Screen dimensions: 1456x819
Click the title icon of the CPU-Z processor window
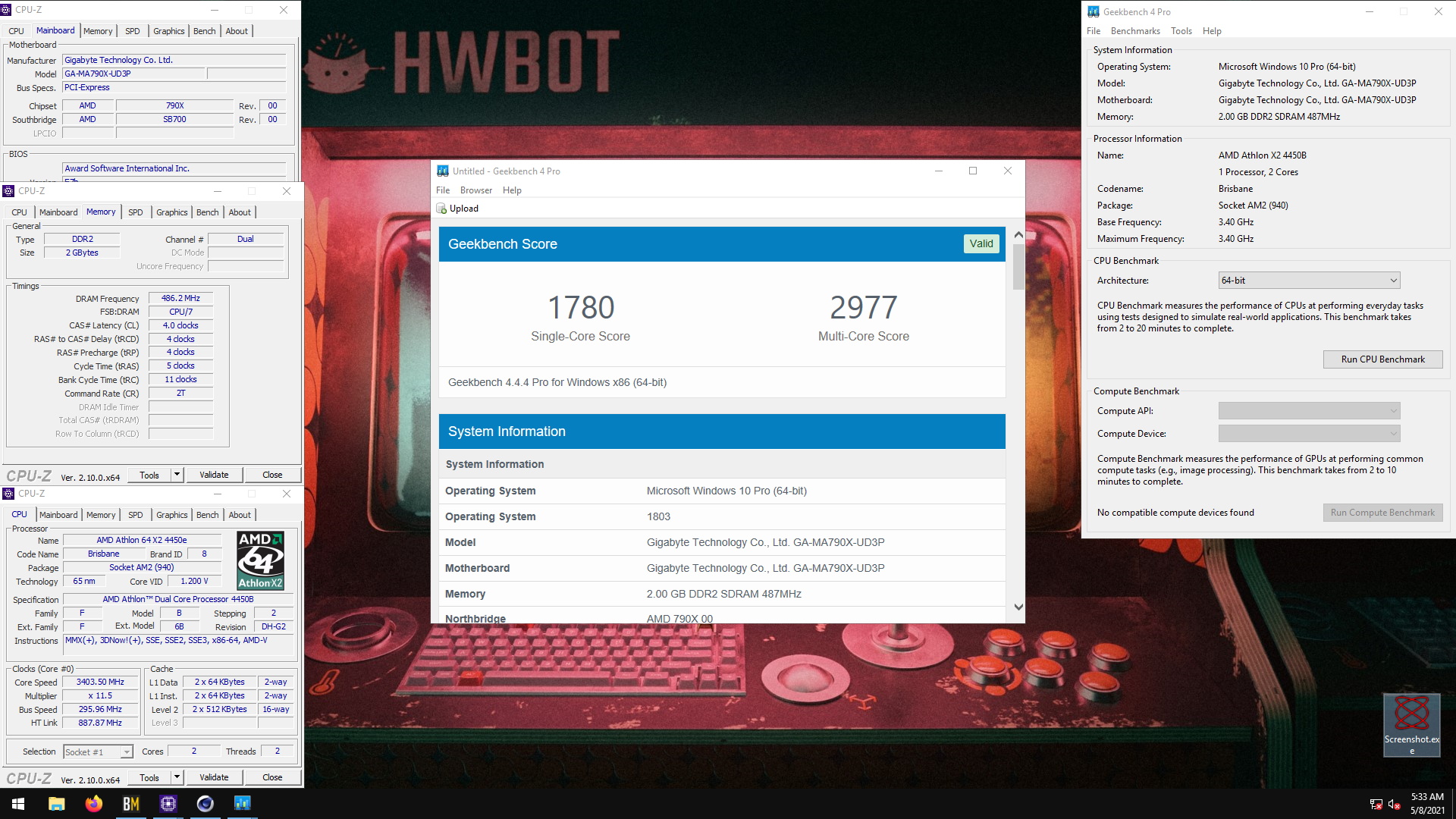tap(8, 494)
